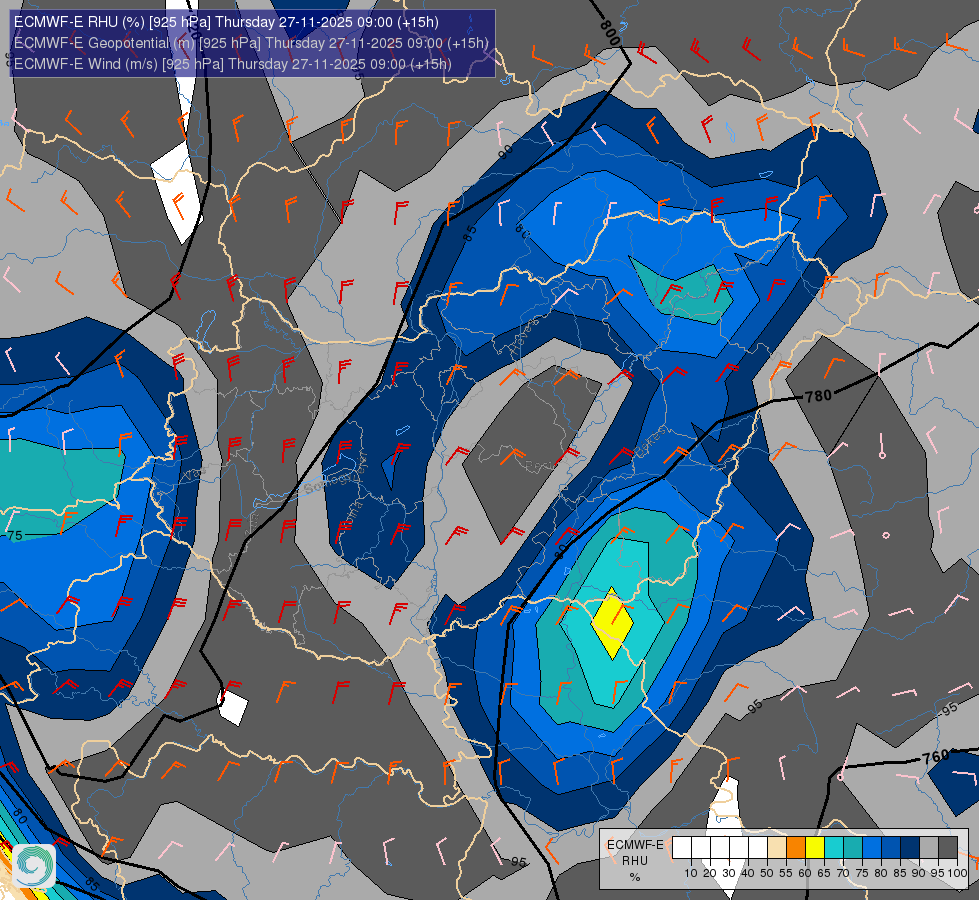The width and height of the screenshot is (979, 900).
Task: Click the legend tick value 10
Action: pos(691,873)
